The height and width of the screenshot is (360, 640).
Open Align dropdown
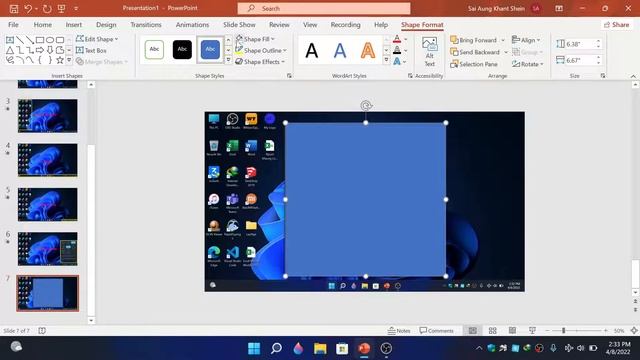pyautogui.click(x=526, y=40)
